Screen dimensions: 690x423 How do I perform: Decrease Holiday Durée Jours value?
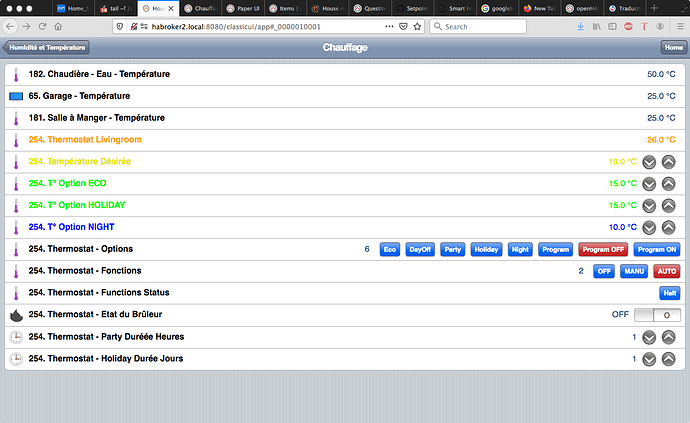(649, 359)
